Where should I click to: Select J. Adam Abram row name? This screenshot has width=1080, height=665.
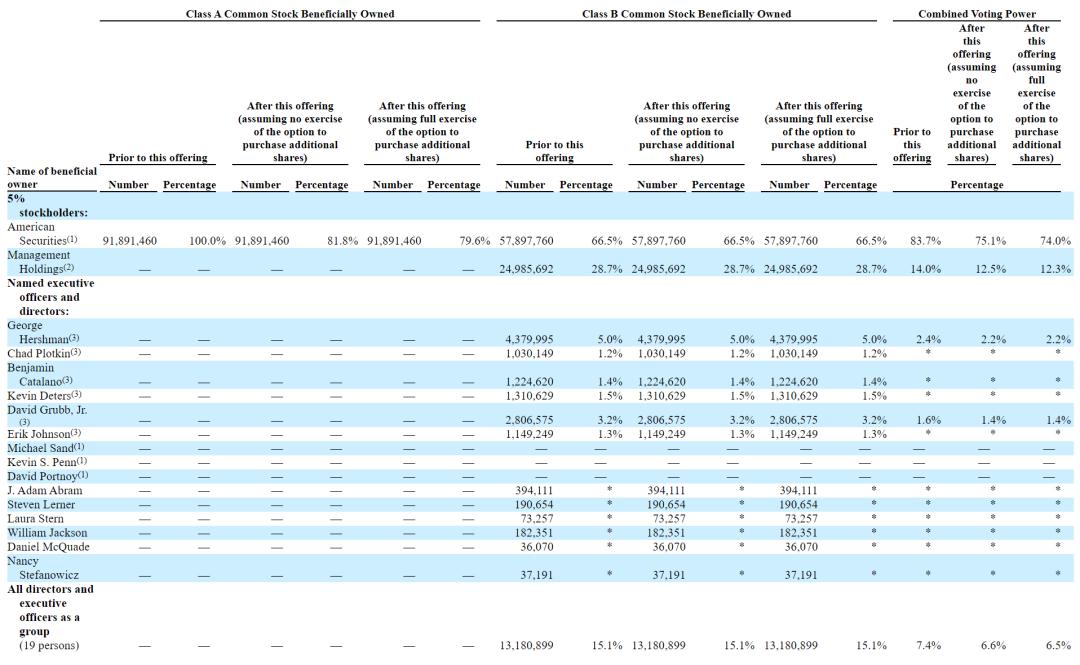pos(45,490)
